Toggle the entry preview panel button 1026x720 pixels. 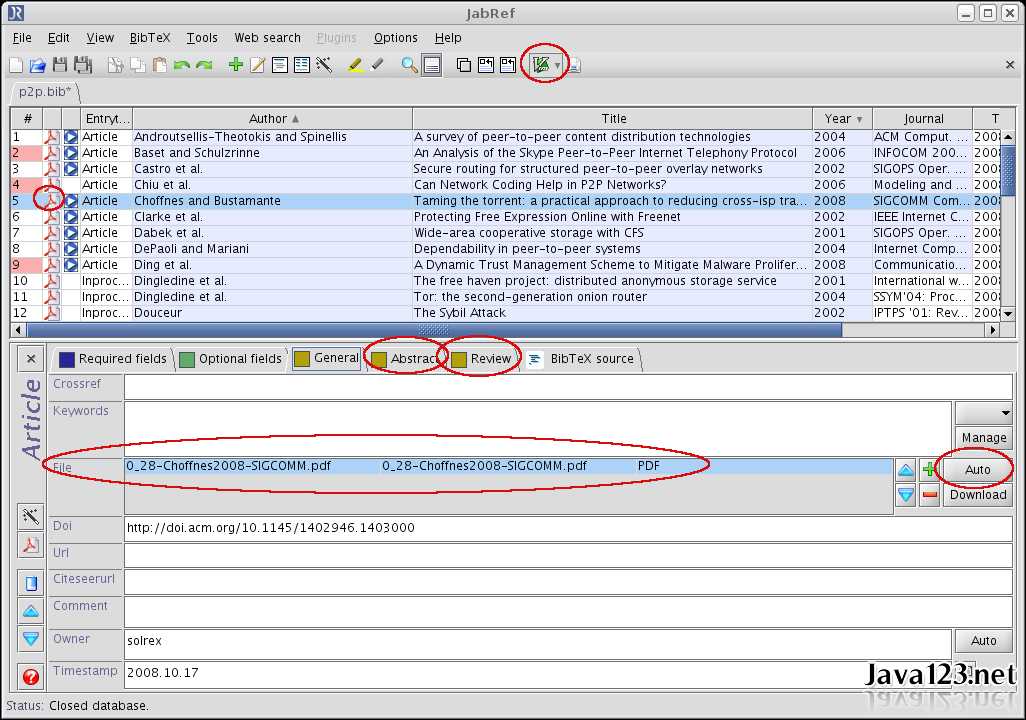click(x=431, y=65)
